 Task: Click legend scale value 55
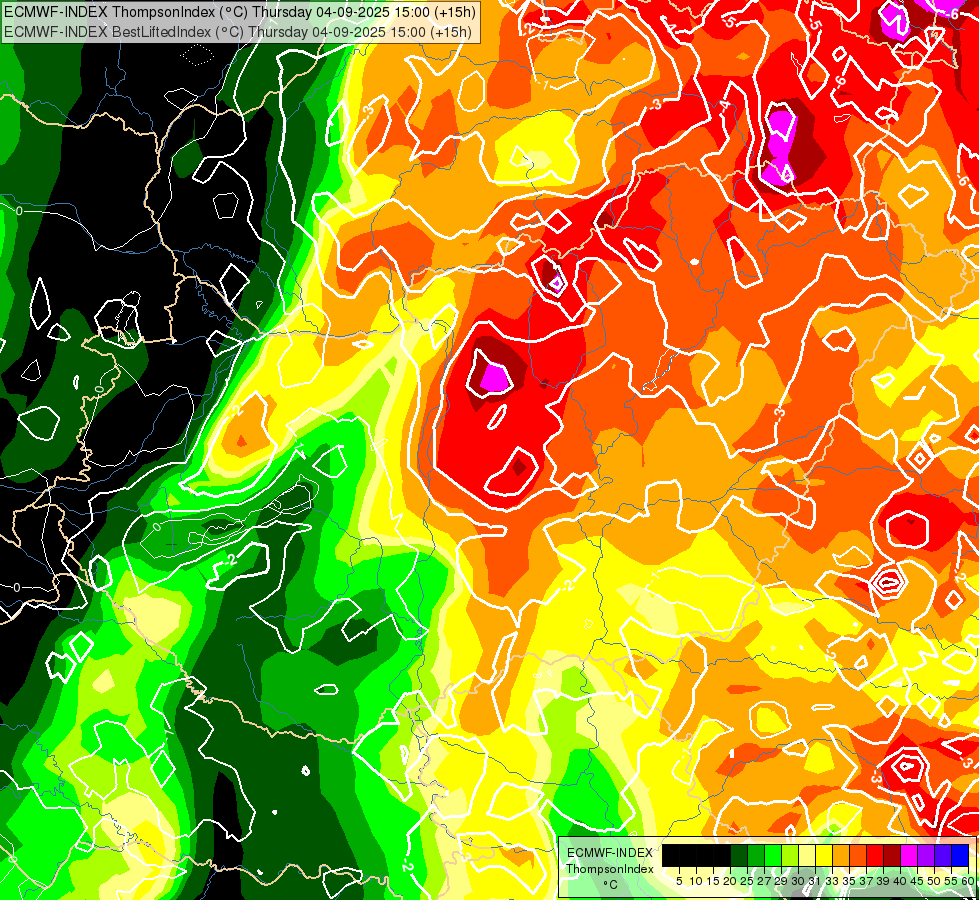951,881
